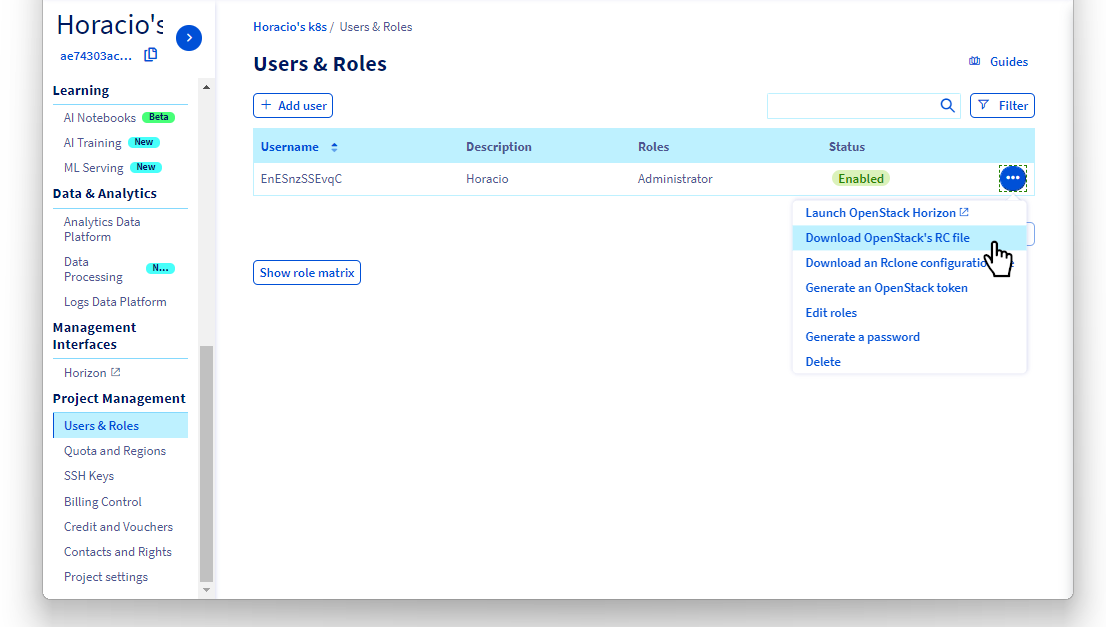Image resolution: width=1106 pixels, height=627 pixels.
Task: Open the Horacio's k8s breadcrumb link
Action: (290, 26)
